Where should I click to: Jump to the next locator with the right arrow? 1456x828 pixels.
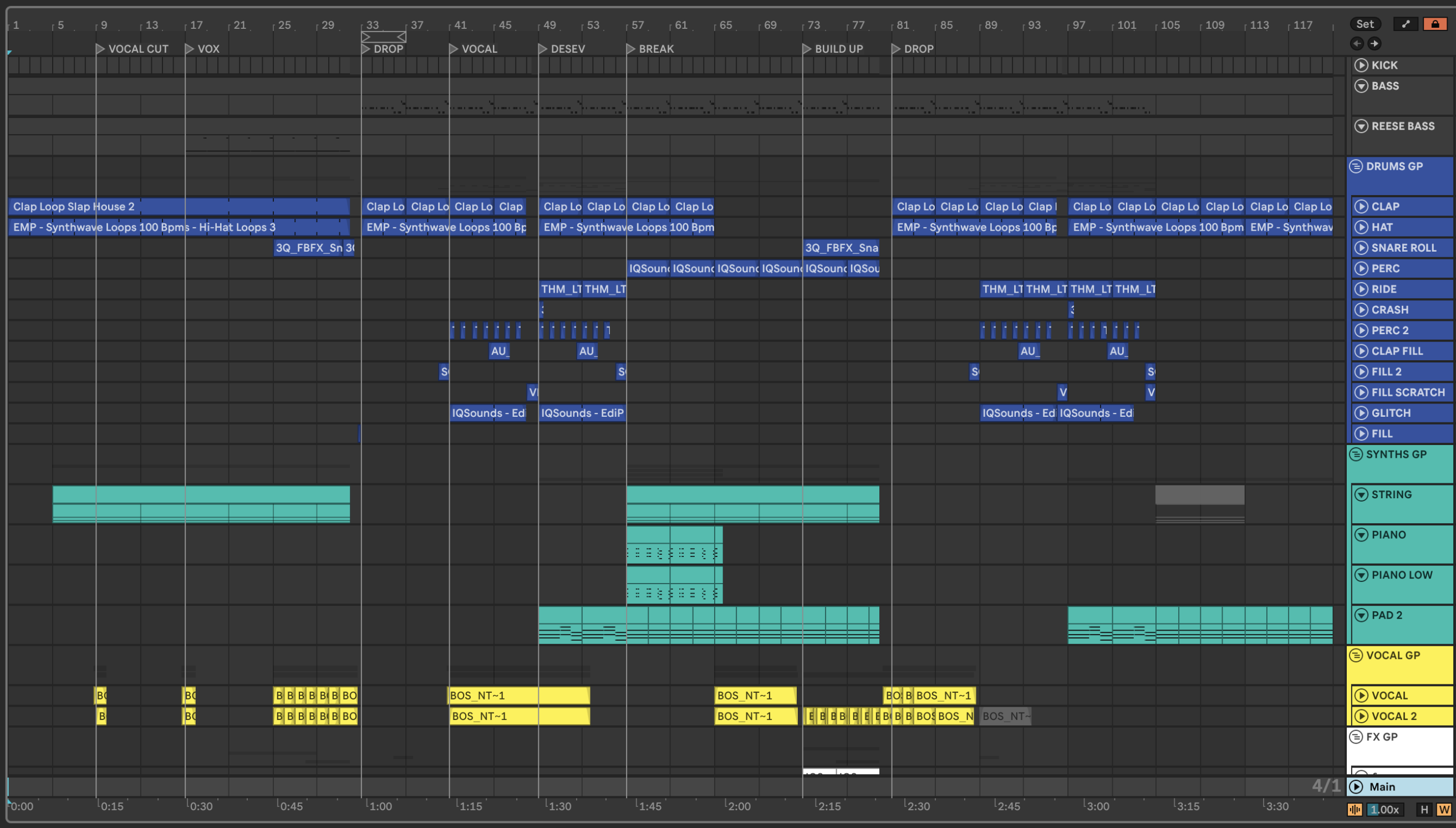click(1374, 43)
